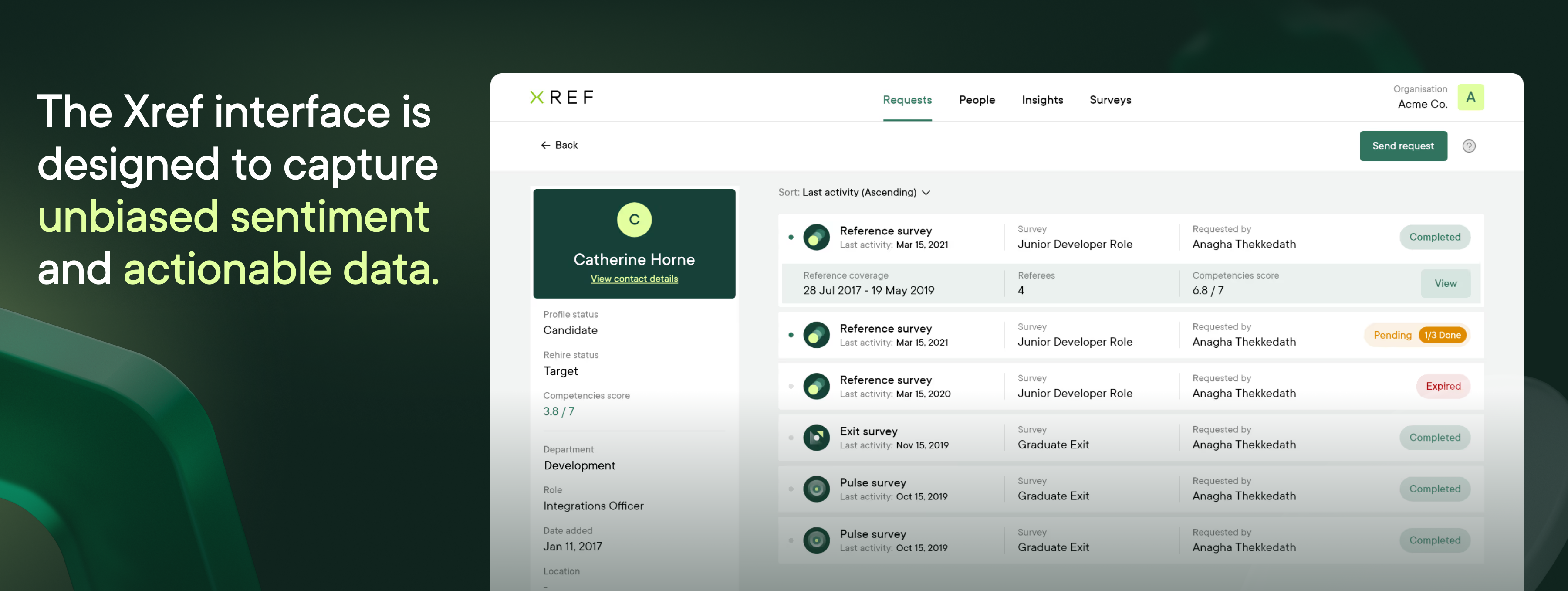Go Back using the arrow link
The image size is (1568, 591).
pos(559,145)
